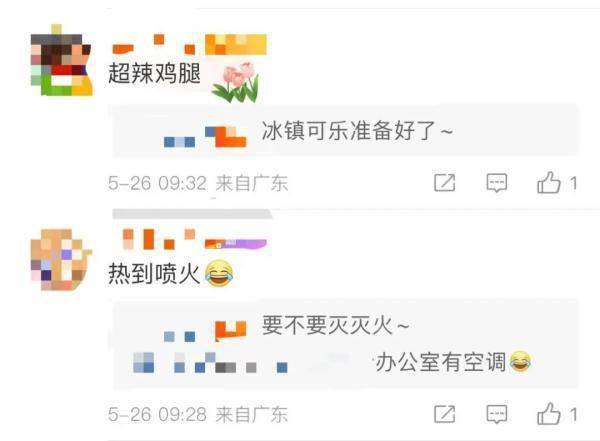Open reply bubble icon on 09:32 comment
The width and height of the screenshot is (600, 441).
[x=496, y=183]
